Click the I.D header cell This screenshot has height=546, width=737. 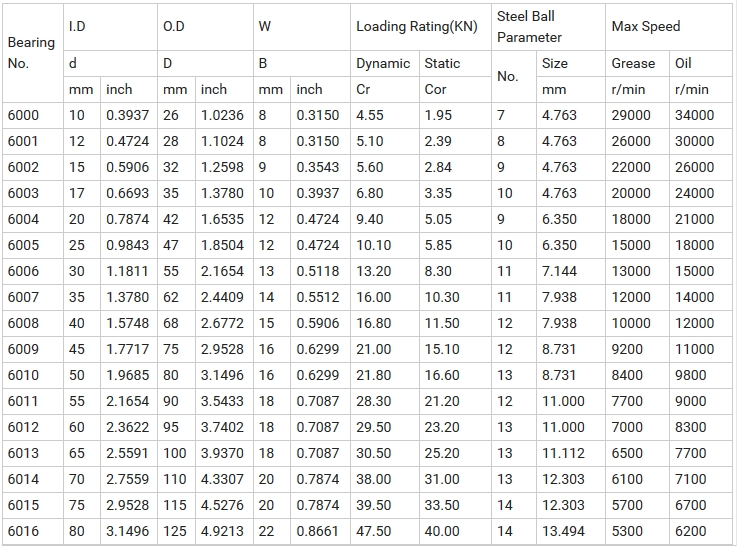110,27
